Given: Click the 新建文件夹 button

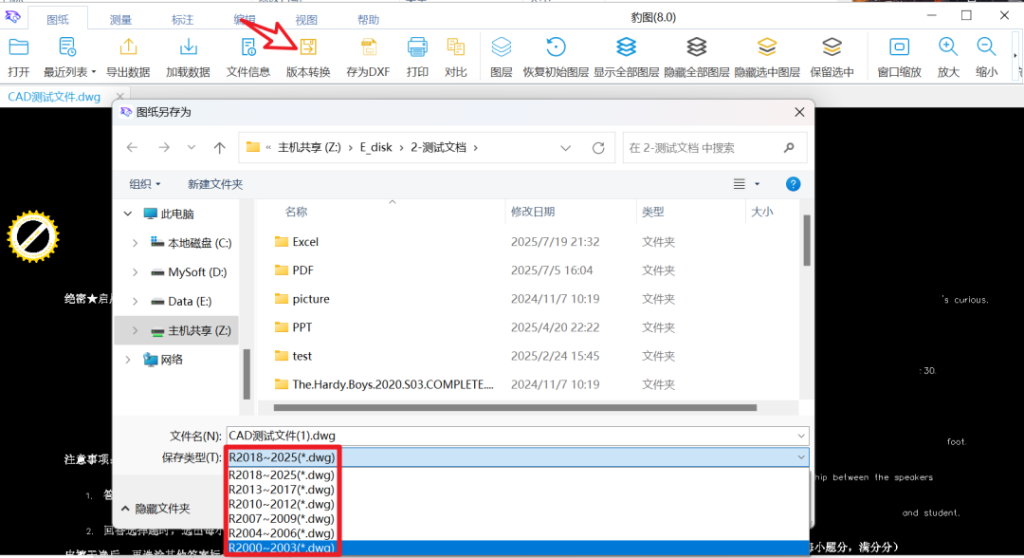Looking at the screenshot, I should coord(215,184).
